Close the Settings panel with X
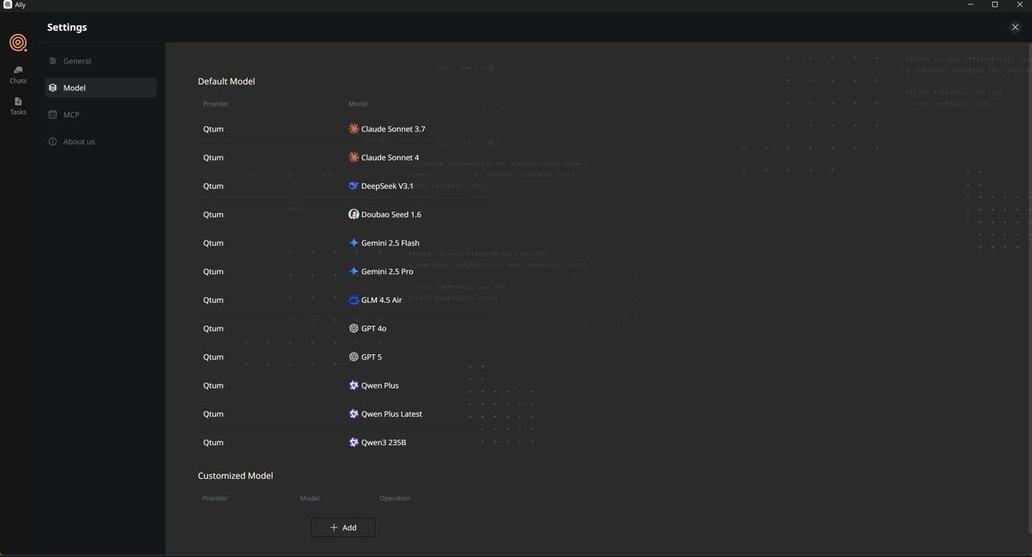The image size is (1032, 557). [x=1015, y=27]
